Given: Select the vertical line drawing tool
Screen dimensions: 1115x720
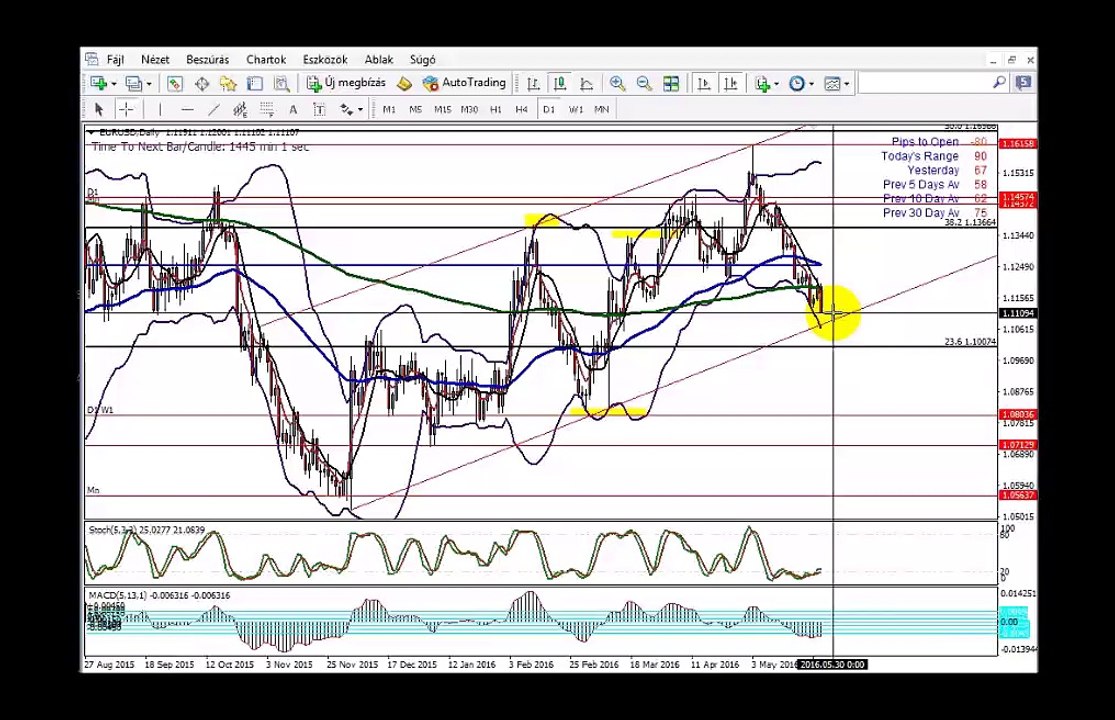Looking at the screenshot, I should (160, 109).
